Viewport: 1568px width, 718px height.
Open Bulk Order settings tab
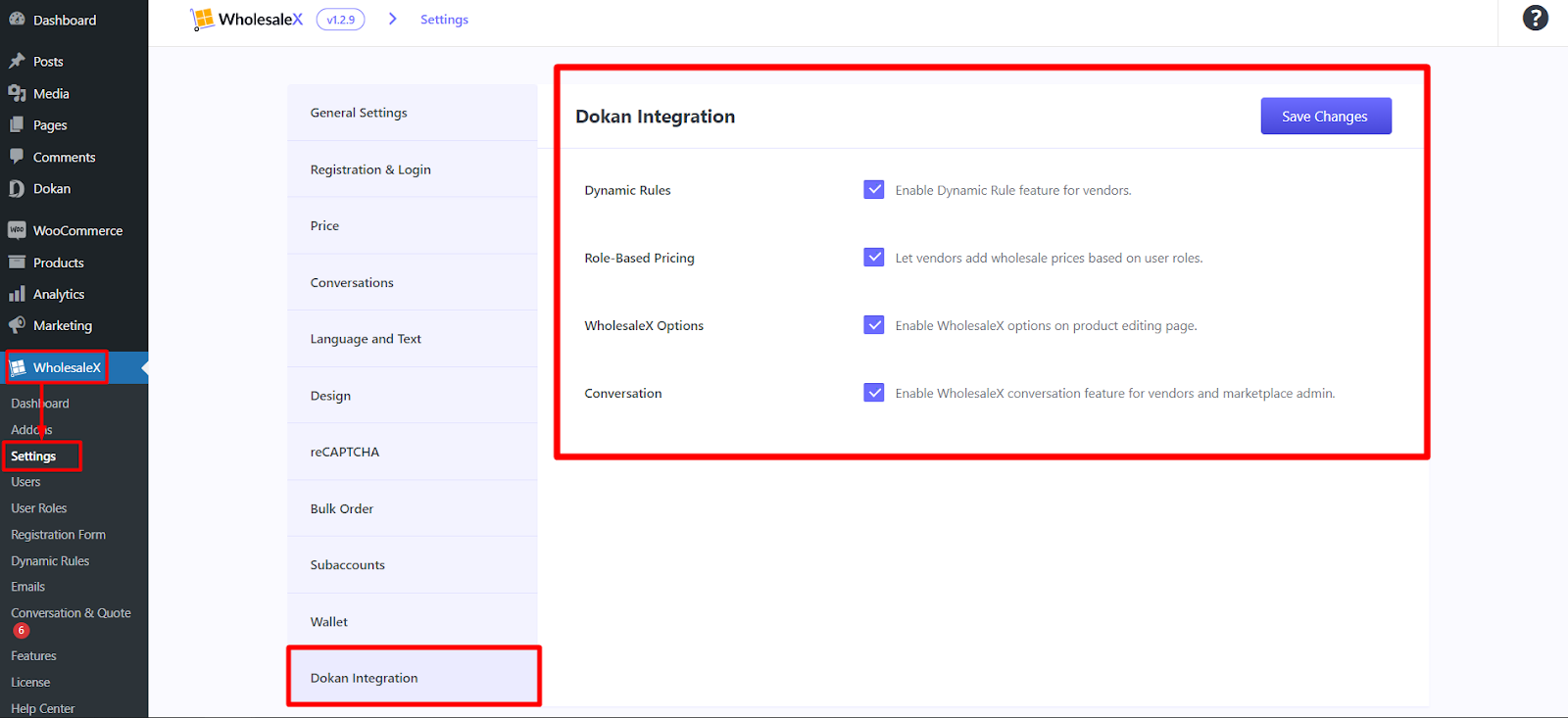tap(413, 508)
